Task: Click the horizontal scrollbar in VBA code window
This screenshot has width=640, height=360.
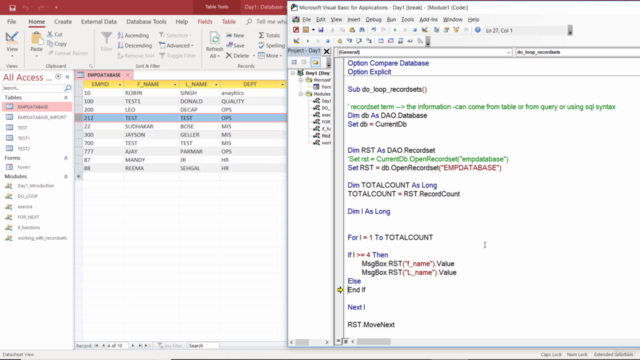Action: click(x=373, y=342)
